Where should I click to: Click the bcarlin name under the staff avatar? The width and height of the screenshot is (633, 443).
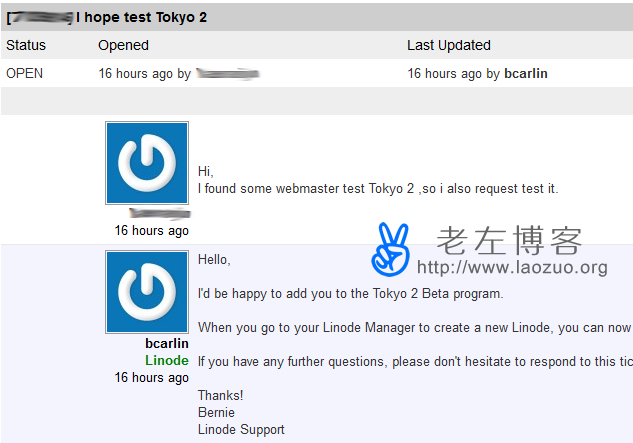point(166,344)
